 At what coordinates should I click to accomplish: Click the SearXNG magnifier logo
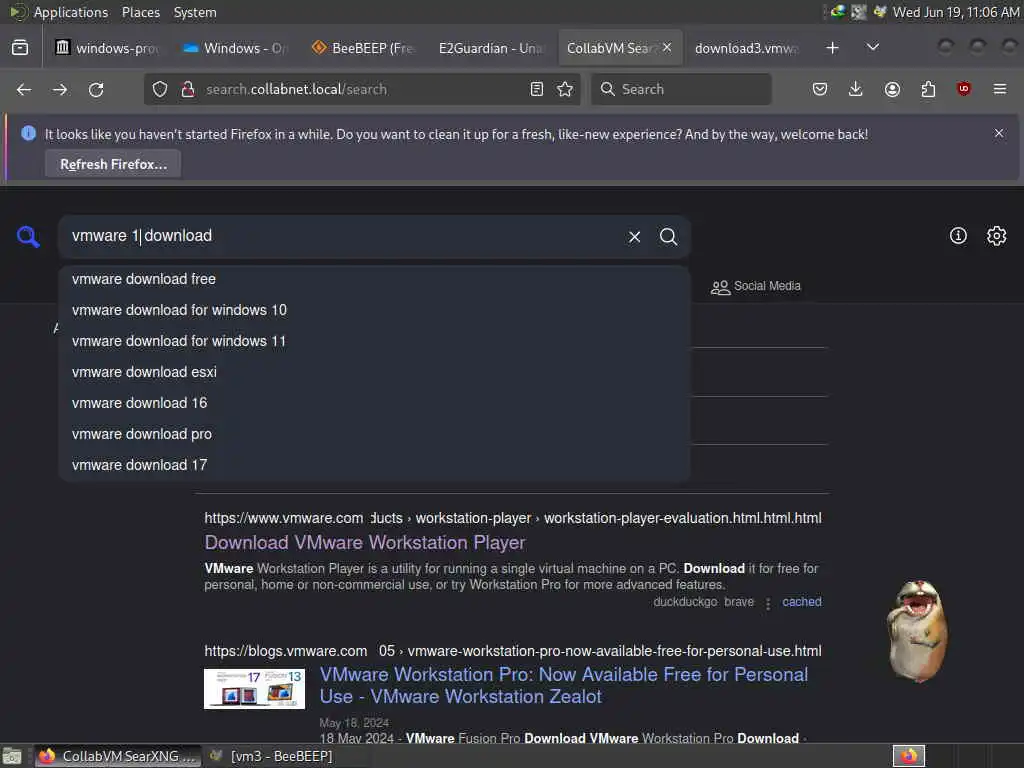pos(28,236)
